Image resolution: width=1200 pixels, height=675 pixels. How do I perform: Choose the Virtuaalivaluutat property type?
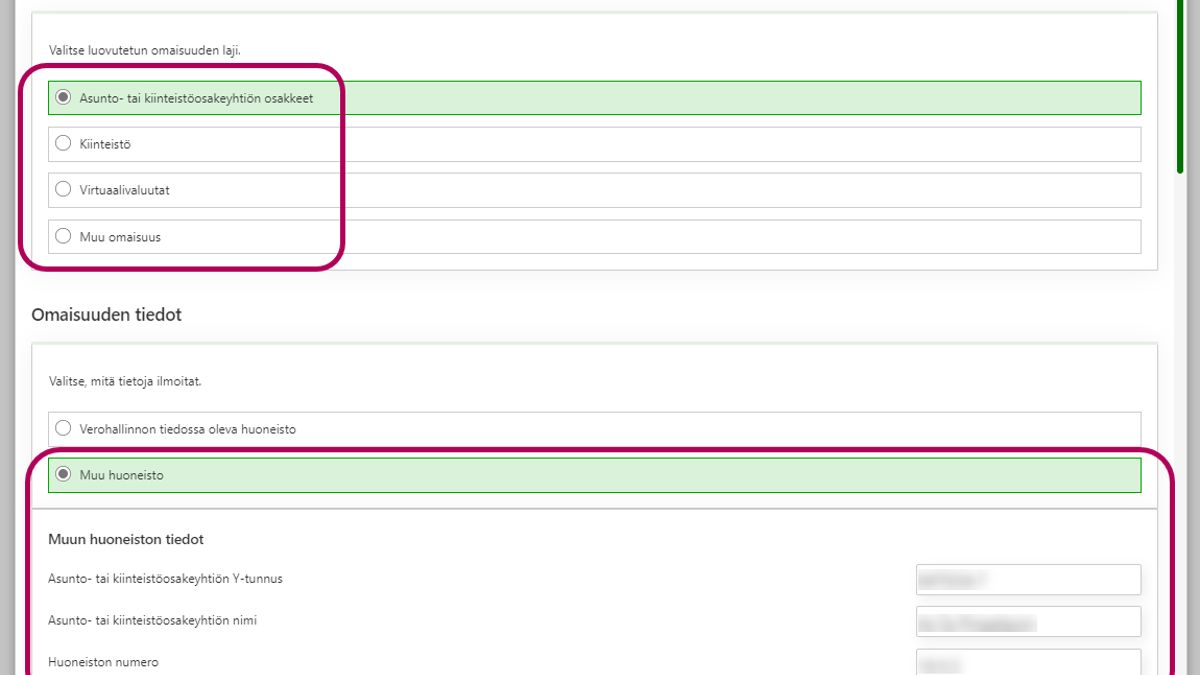click(x=63, y=190)
